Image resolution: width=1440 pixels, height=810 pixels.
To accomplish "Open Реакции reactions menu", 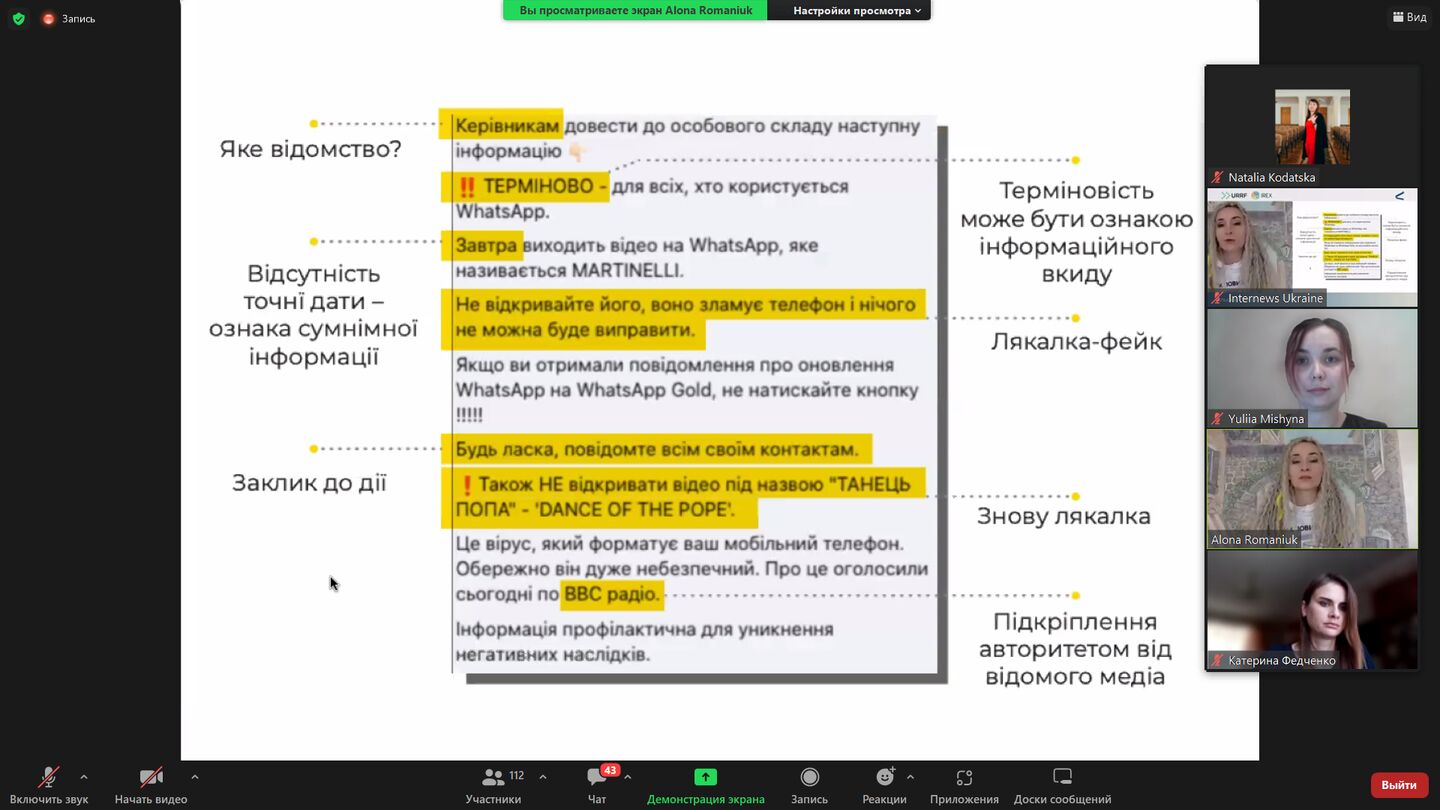I will pyautogui.click(x=884, y=785).
